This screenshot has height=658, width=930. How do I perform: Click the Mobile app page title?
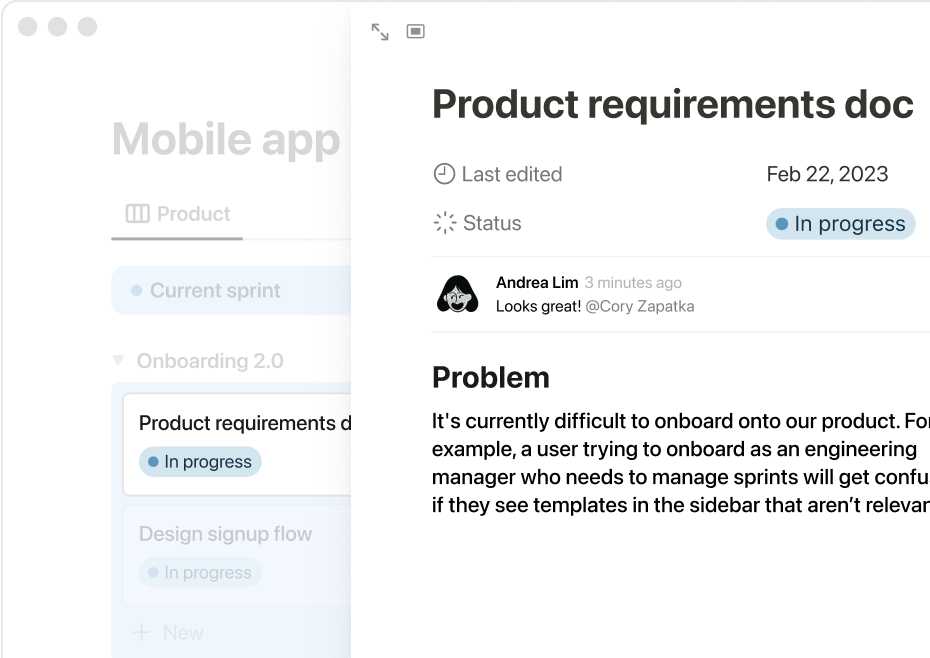point(226,140)
